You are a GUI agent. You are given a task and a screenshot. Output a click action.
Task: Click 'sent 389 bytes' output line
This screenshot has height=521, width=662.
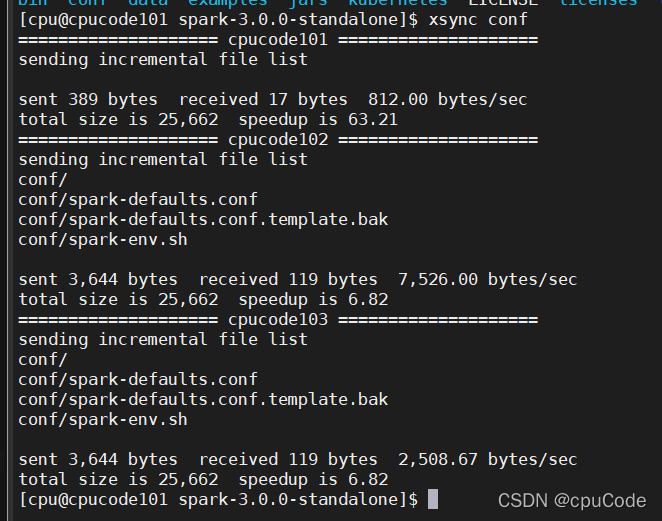[x=273, y=100]
